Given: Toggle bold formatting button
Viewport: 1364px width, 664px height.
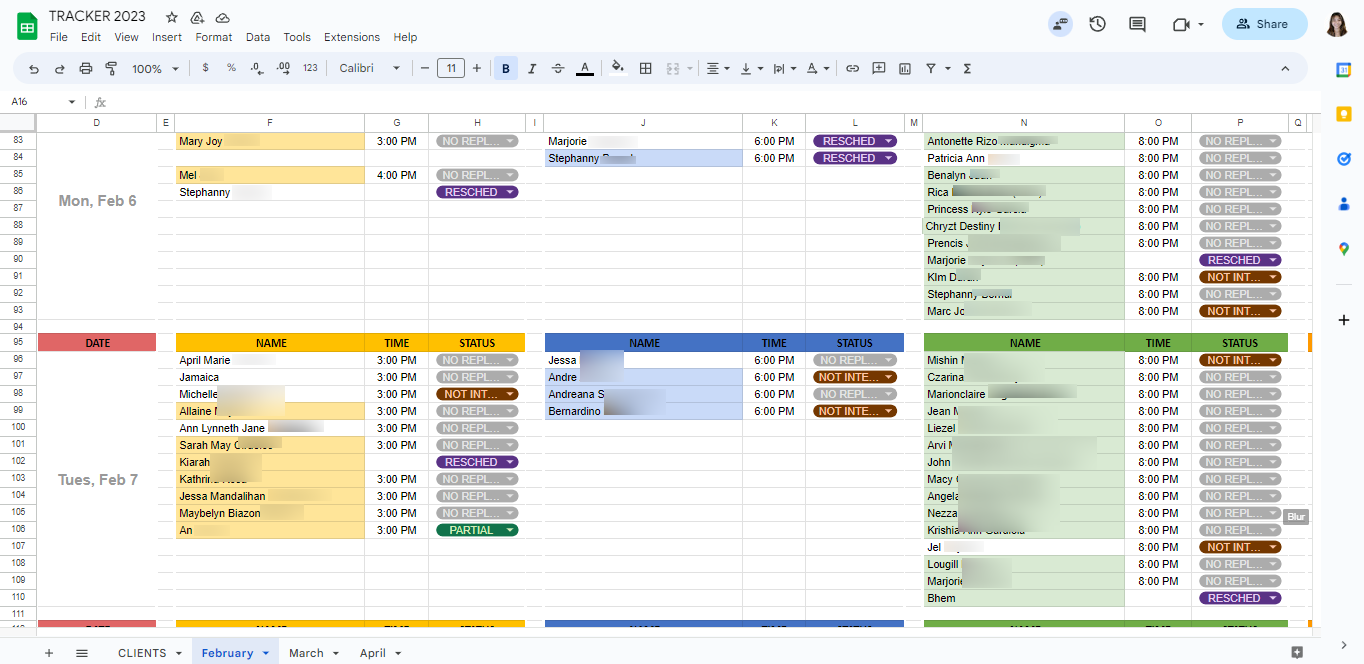Looking at the screenshot, I should coord(506,69).
